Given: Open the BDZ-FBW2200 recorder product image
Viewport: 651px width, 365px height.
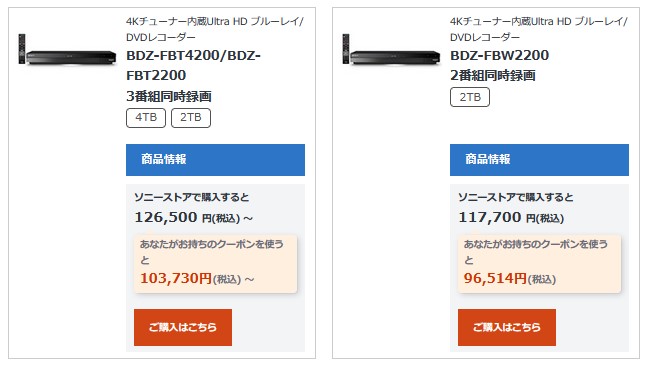Looking at the screenshot, I should coord(391,50).
